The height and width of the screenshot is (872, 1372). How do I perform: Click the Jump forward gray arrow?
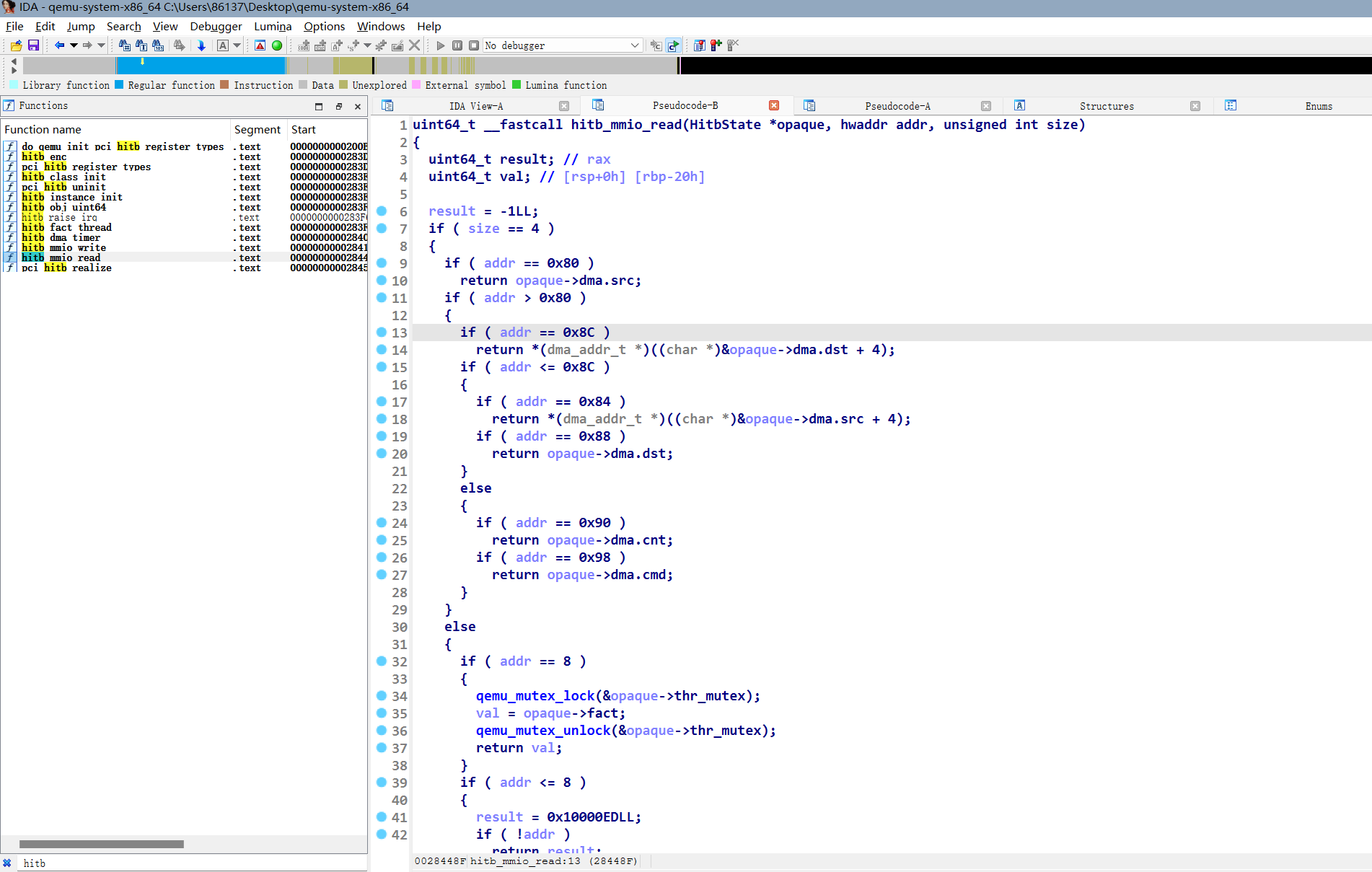pos(87,45)
